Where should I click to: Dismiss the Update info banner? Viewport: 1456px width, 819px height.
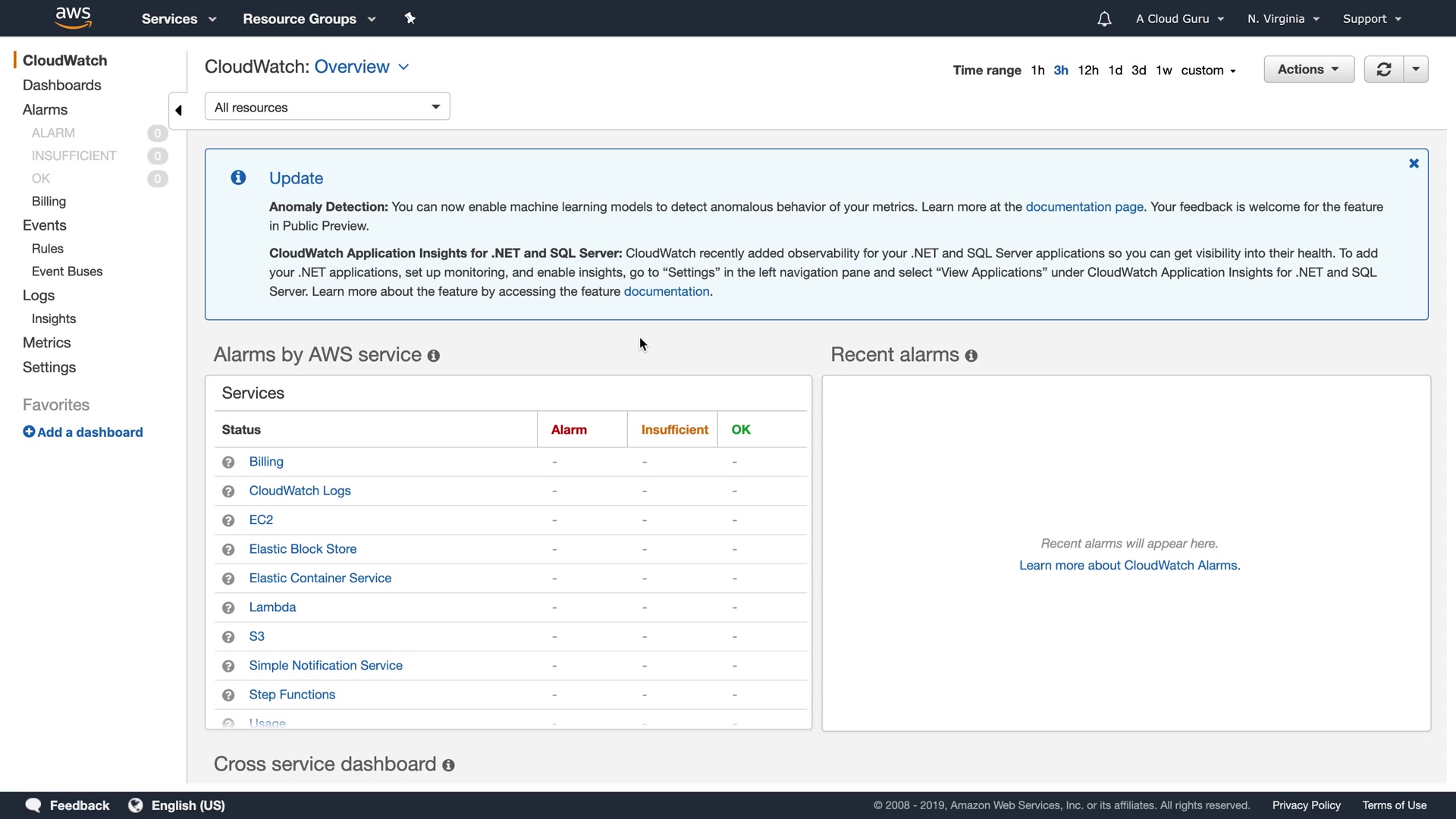pos(1414,164)
